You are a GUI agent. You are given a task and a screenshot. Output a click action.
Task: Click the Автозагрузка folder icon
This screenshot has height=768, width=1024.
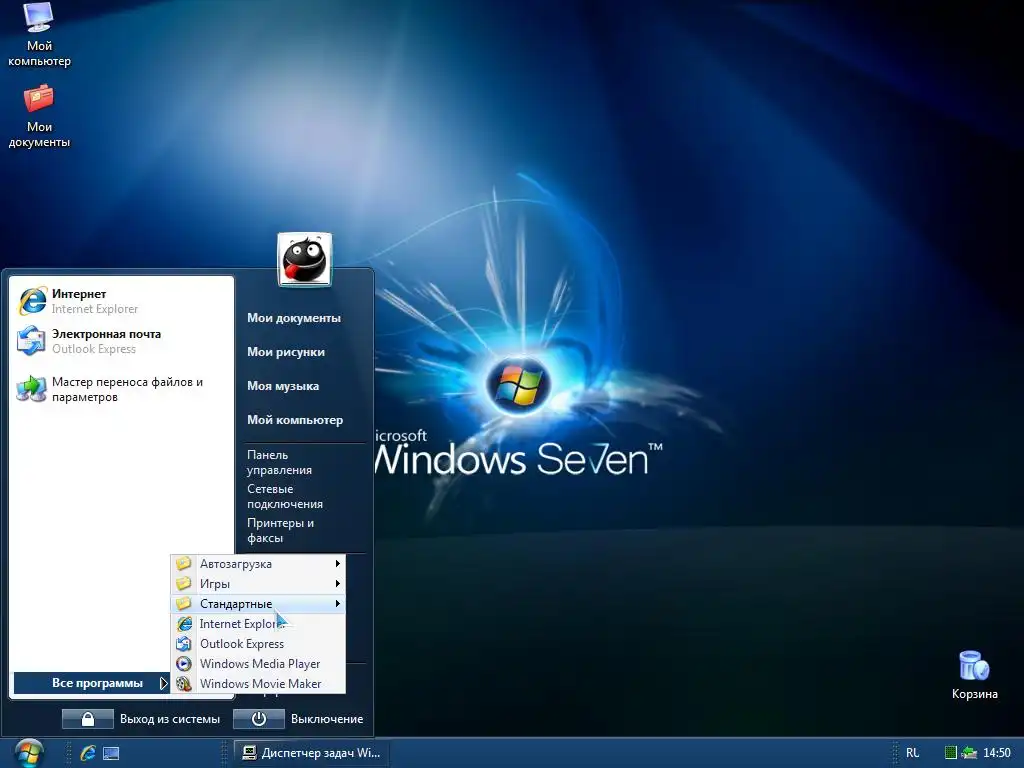coord(184,563)
